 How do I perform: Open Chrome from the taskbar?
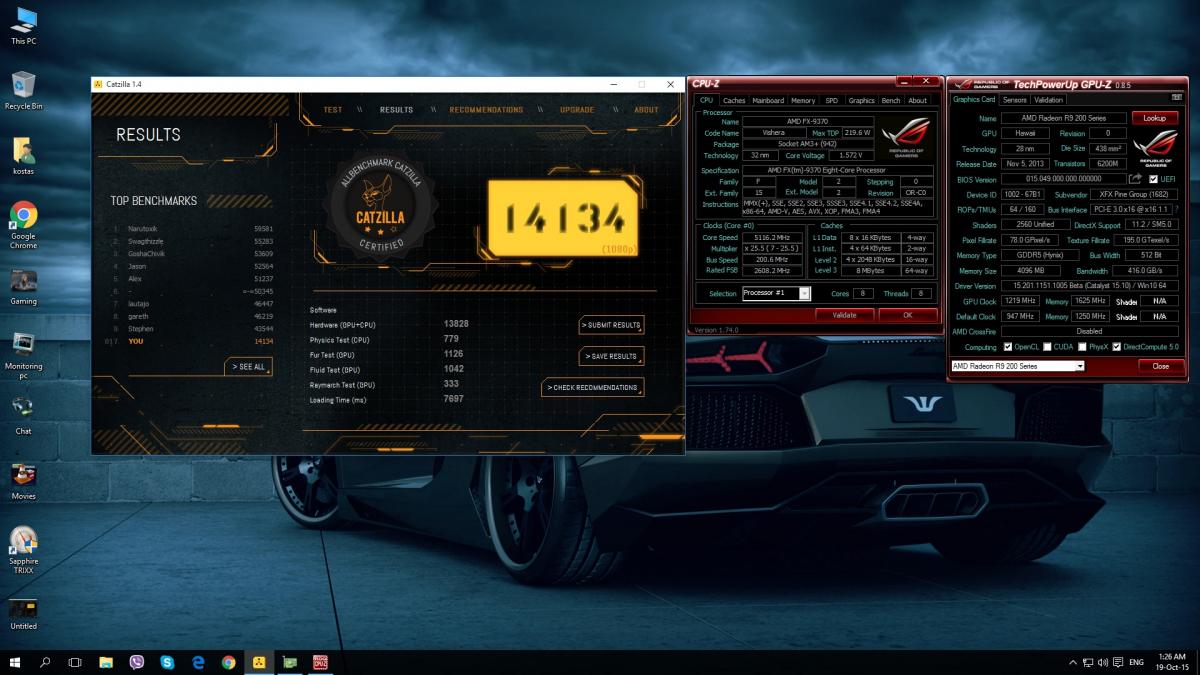[229, 662]
